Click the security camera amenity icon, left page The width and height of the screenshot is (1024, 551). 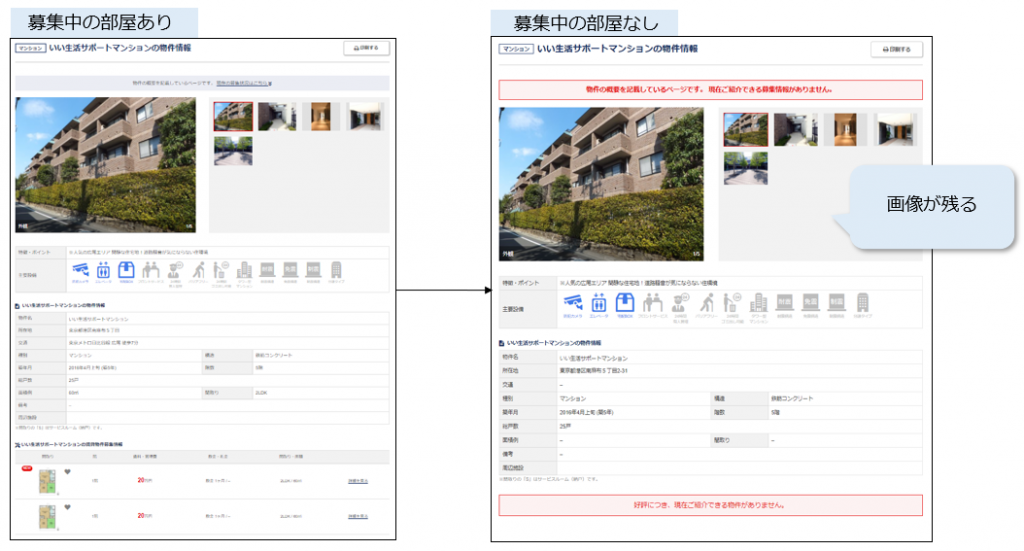(81, 269)
